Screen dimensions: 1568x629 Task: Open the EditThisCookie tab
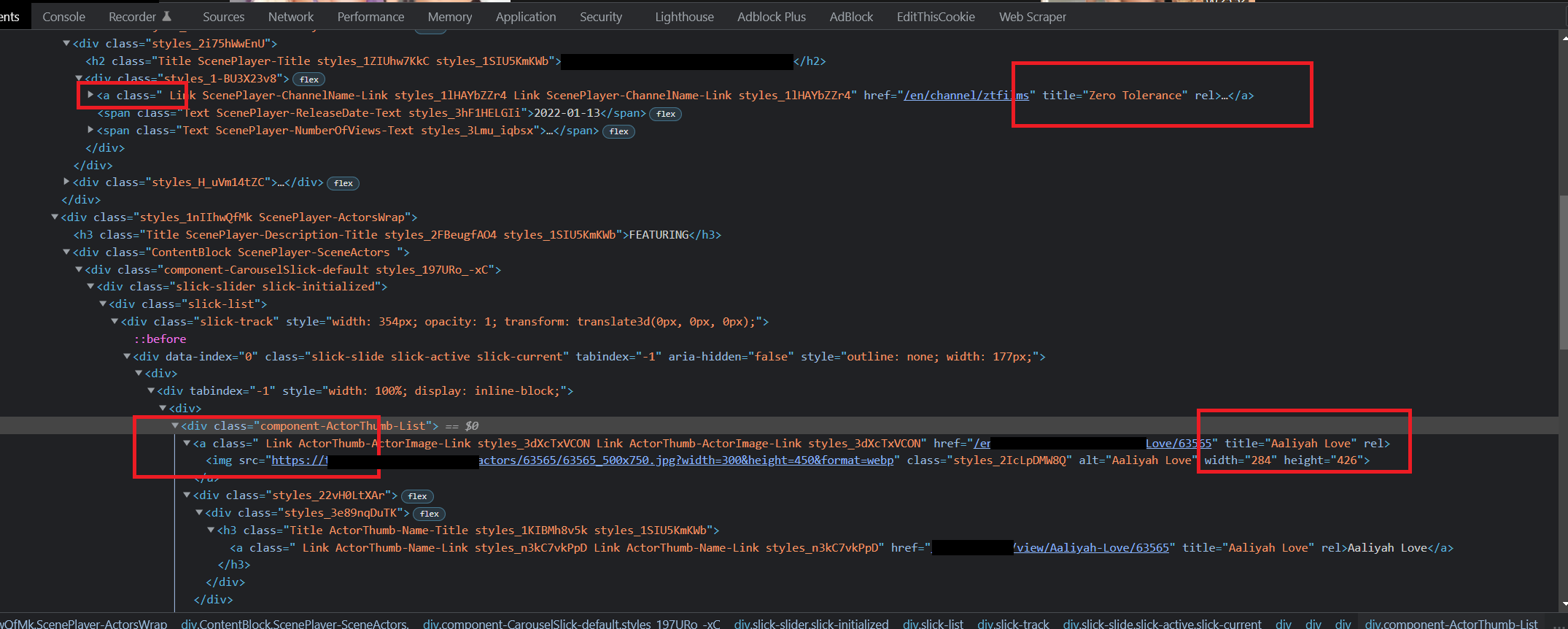click(x=936, y=16)
